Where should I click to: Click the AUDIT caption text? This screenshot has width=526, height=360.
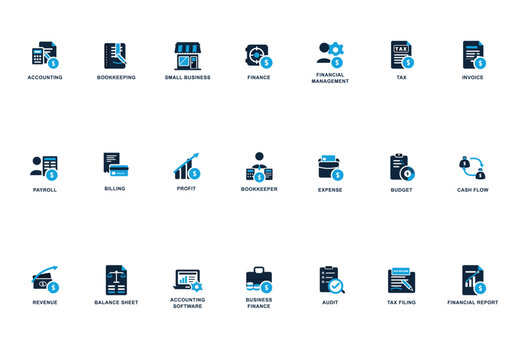pos(330,302)
